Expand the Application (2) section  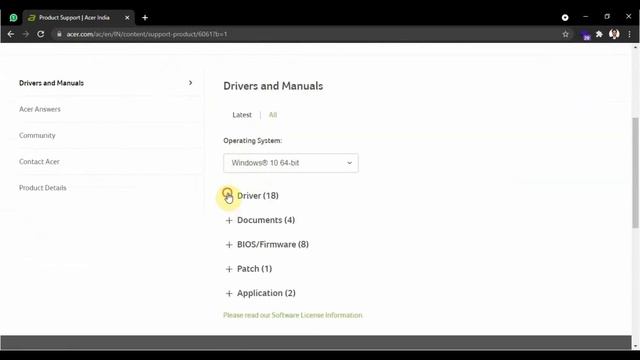pos(260,293)
